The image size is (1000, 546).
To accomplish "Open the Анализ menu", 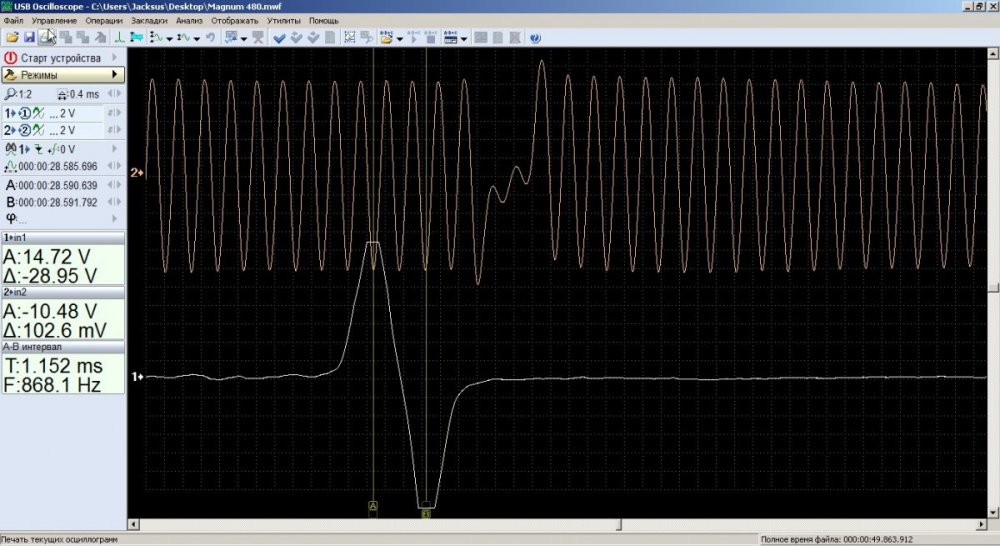I will tap(187, 20).
